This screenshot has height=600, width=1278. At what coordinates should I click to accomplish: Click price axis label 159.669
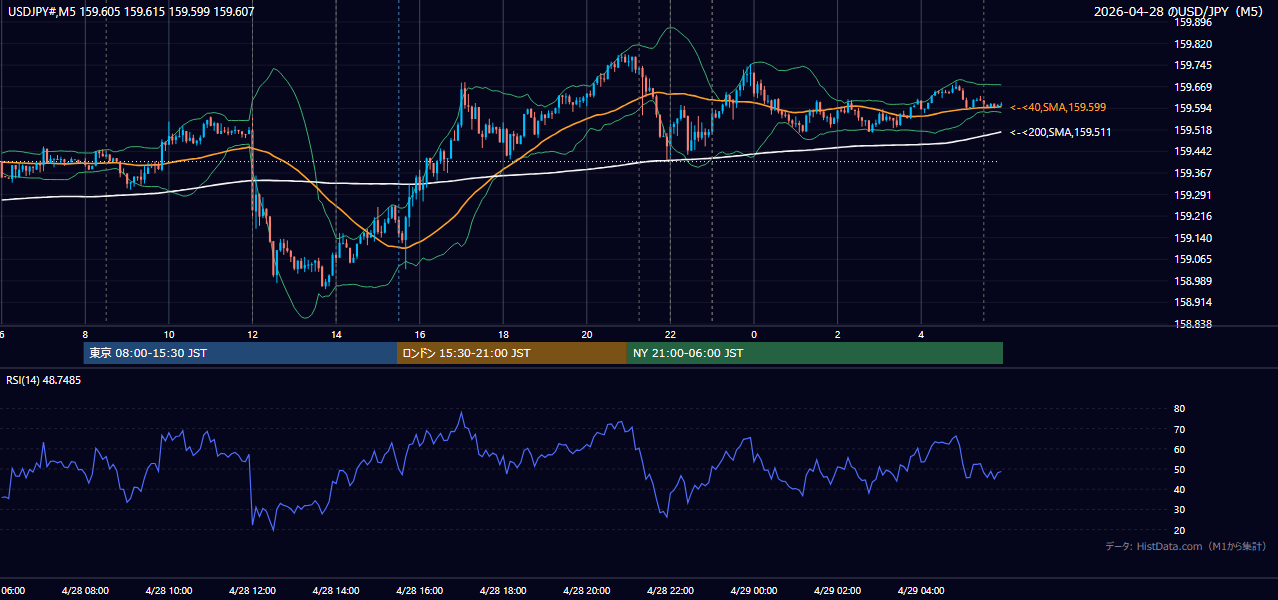1193,87
